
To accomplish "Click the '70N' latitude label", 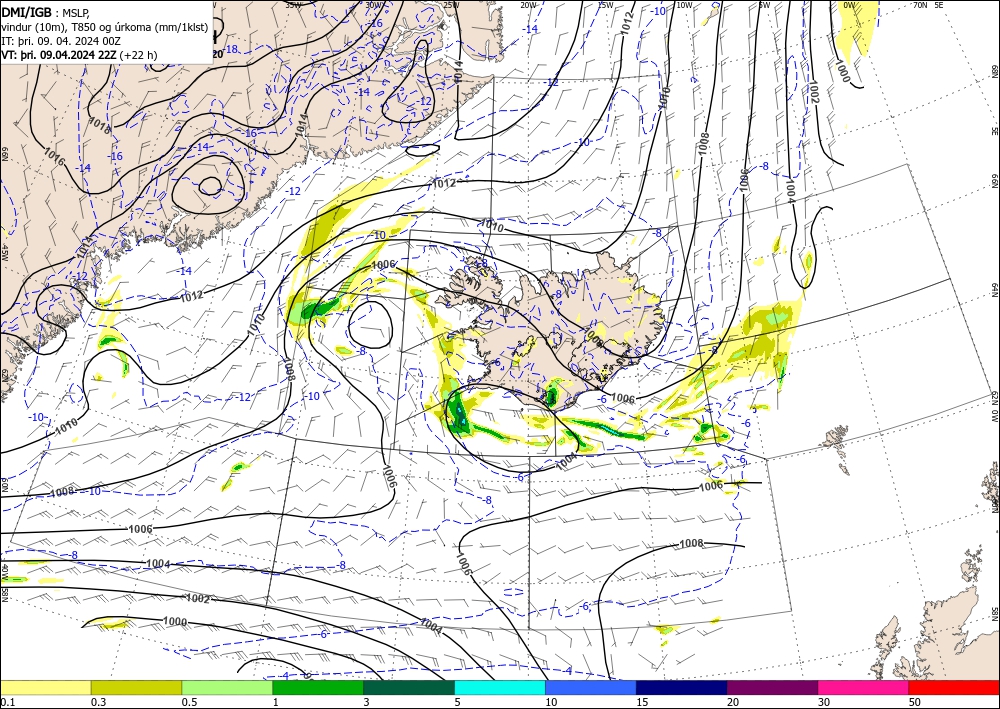I will pos(920,5).
